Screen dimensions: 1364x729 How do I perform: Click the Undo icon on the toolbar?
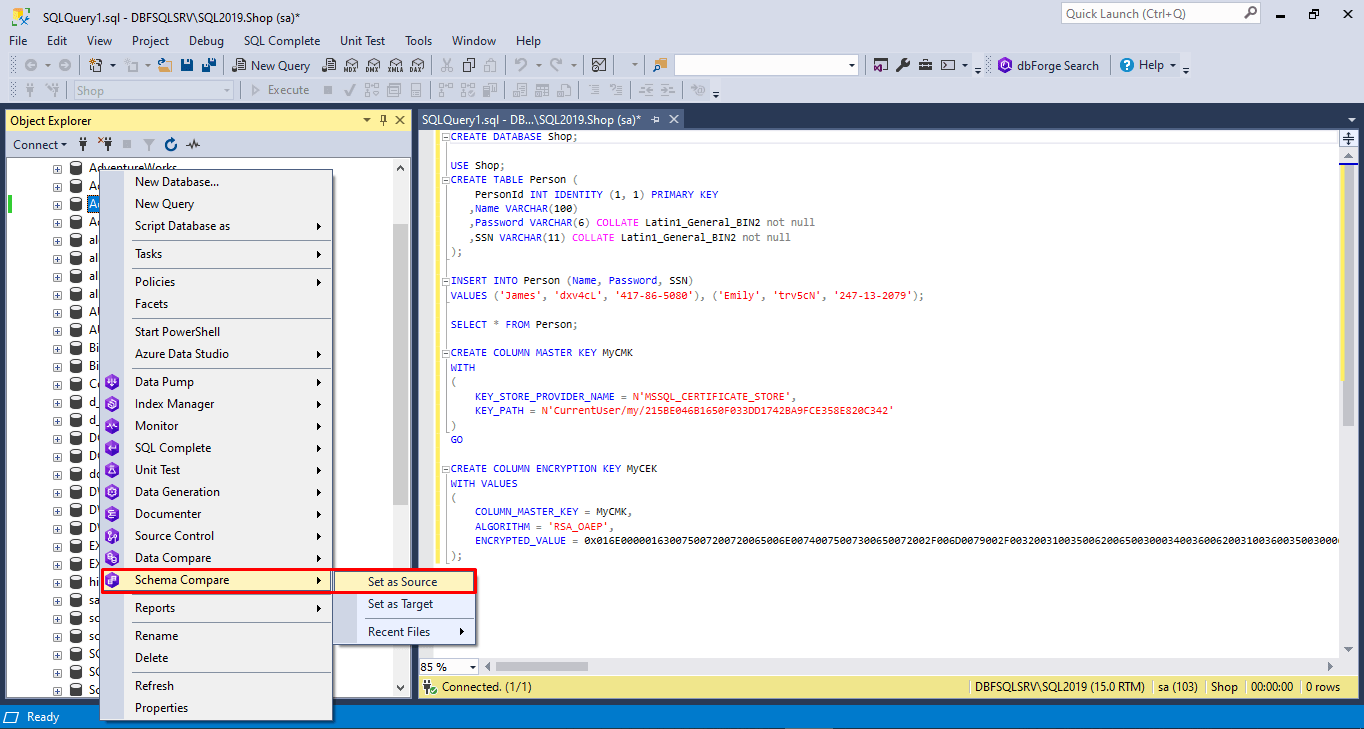[521, 64]
